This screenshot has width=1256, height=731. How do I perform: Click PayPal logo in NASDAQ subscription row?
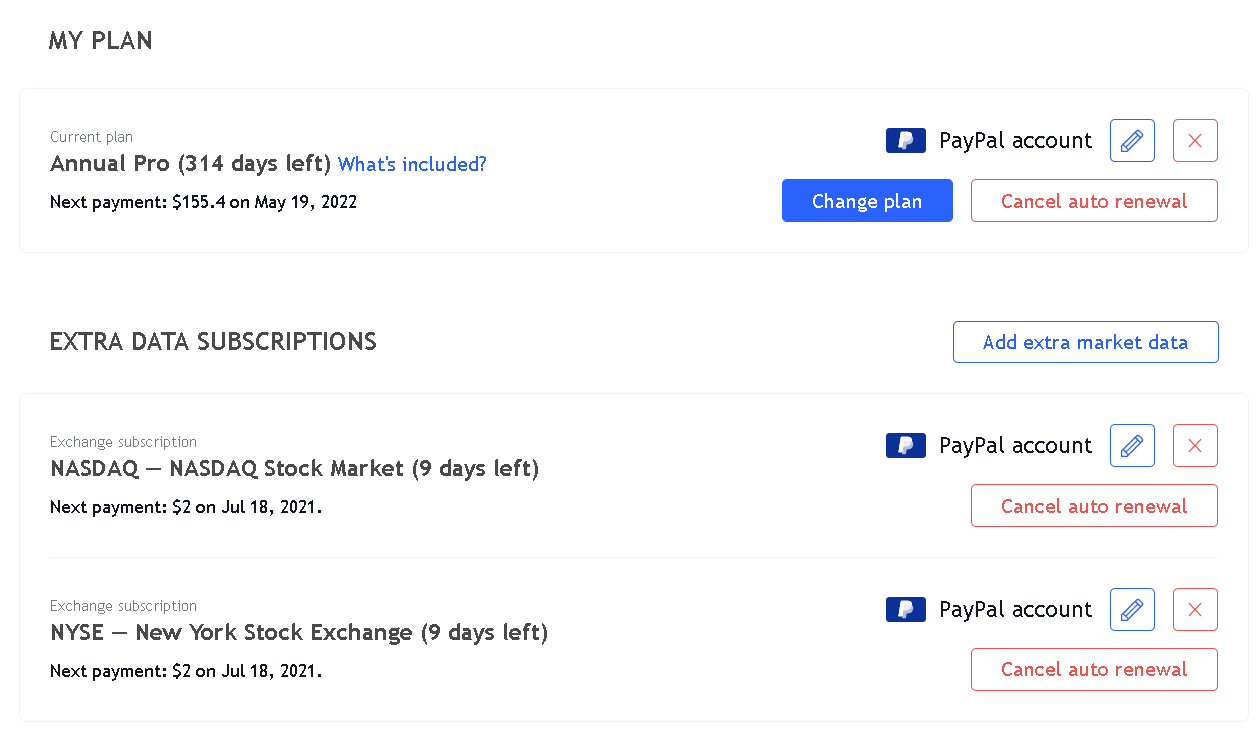coord(905,445)
